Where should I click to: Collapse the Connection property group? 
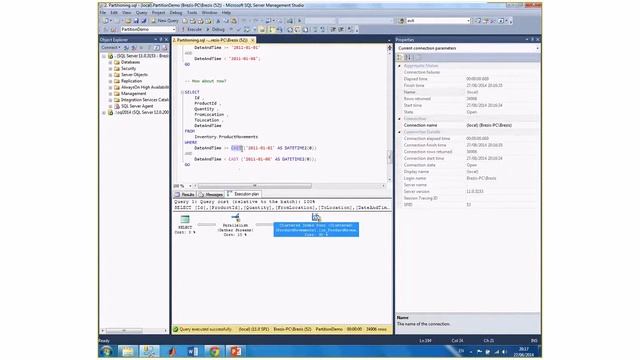point(399,119)
